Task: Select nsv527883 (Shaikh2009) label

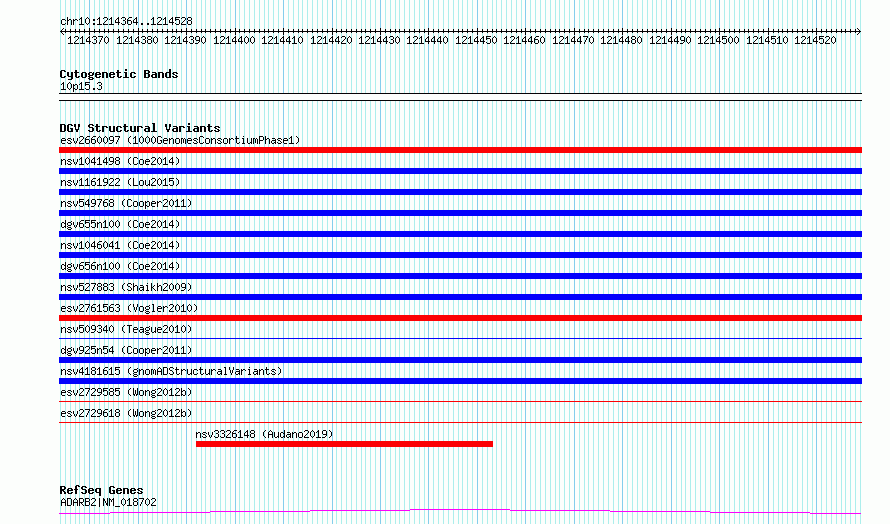Action: (x=126, y=287)
